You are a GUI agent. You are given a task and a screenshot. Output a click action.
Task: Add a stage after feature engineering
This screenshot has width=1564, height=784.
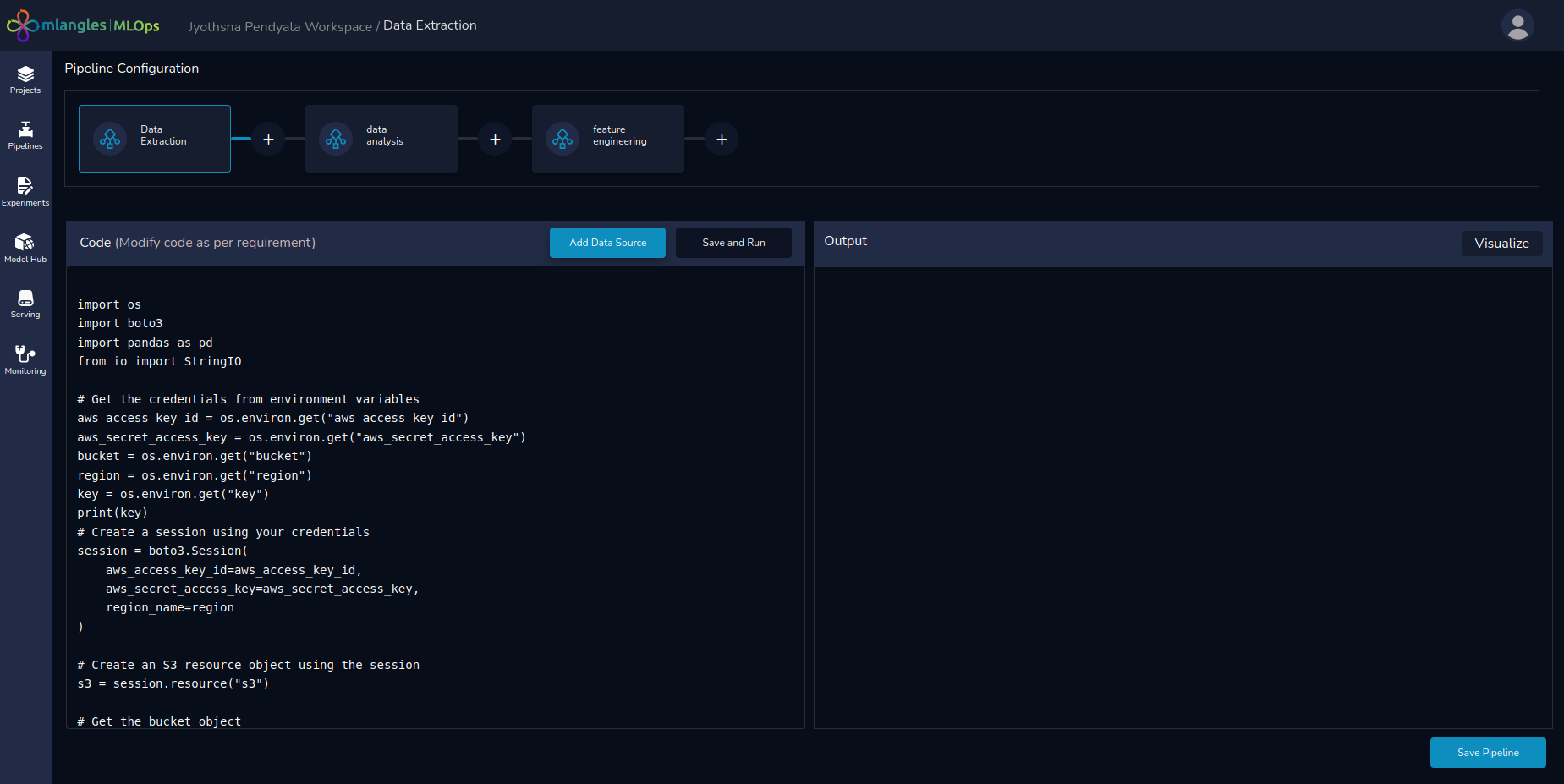[x=722, y=140]
